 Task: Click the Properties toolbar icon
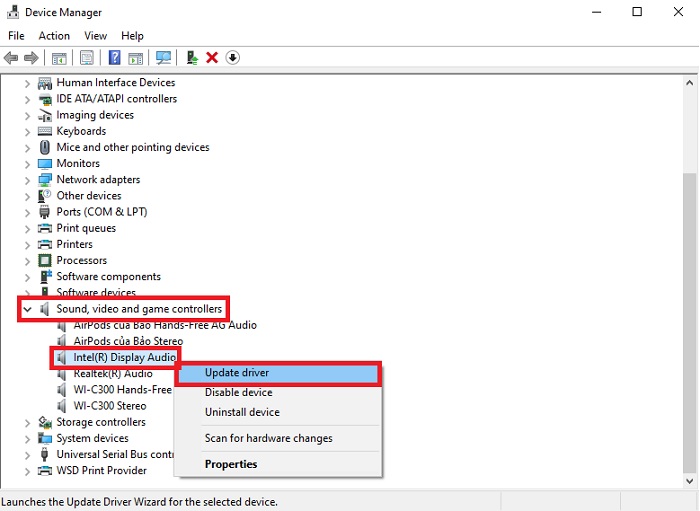coord(87,58)
